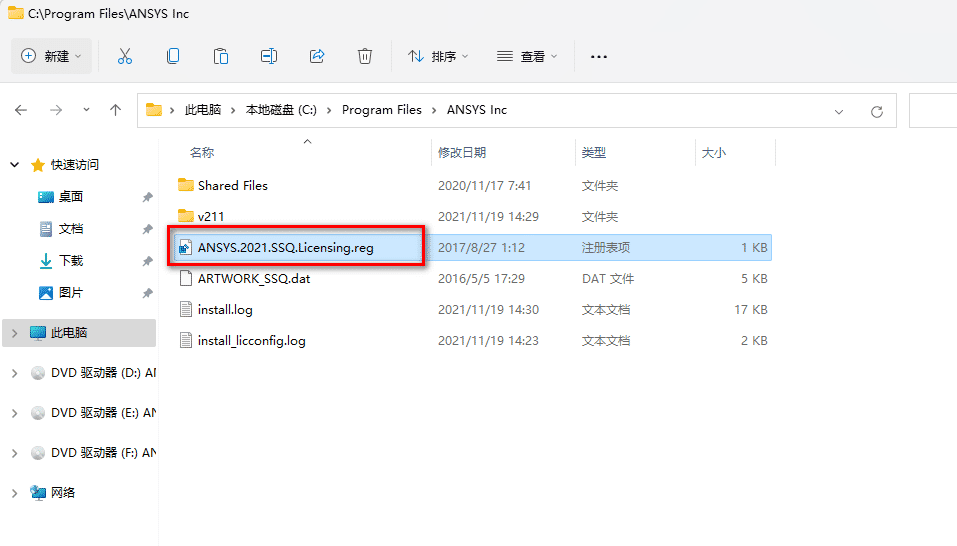957x546 pixels.
Task: Select Program Files in breadcrumb path
Action: 381,110
